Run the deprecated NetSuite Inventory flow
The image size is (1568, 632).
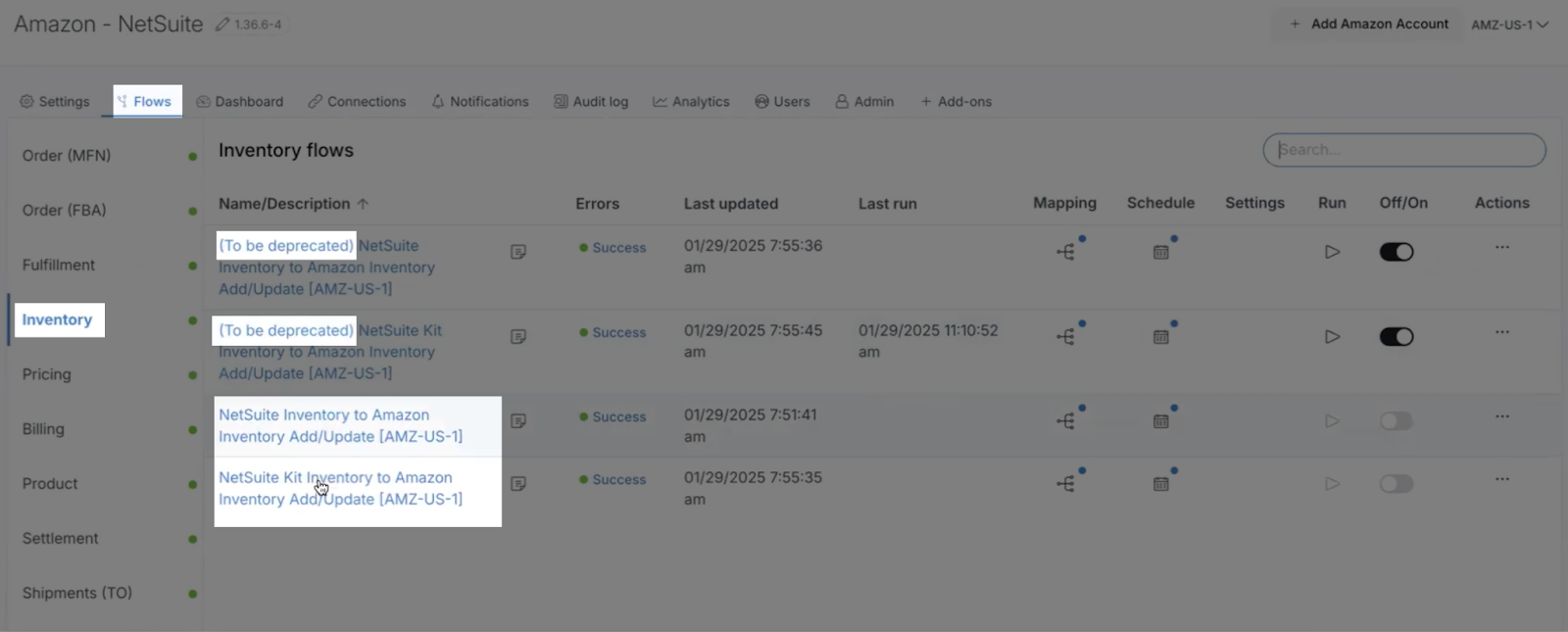[x=1332, y=252]
